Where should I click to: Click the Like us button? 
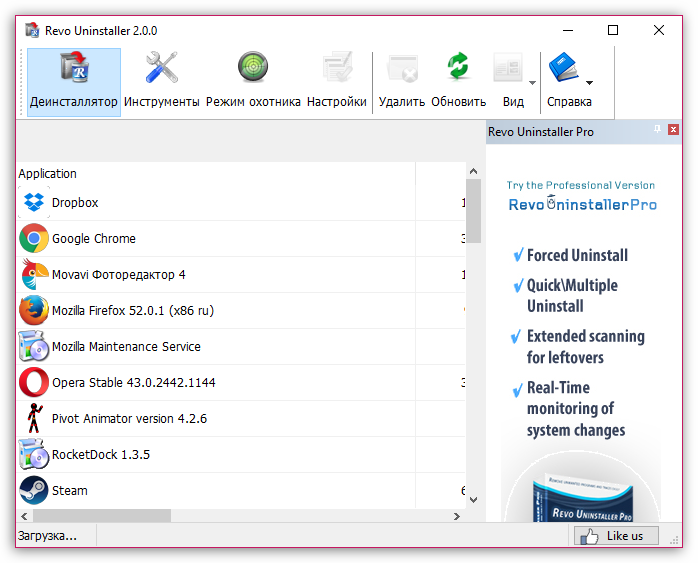615,536
